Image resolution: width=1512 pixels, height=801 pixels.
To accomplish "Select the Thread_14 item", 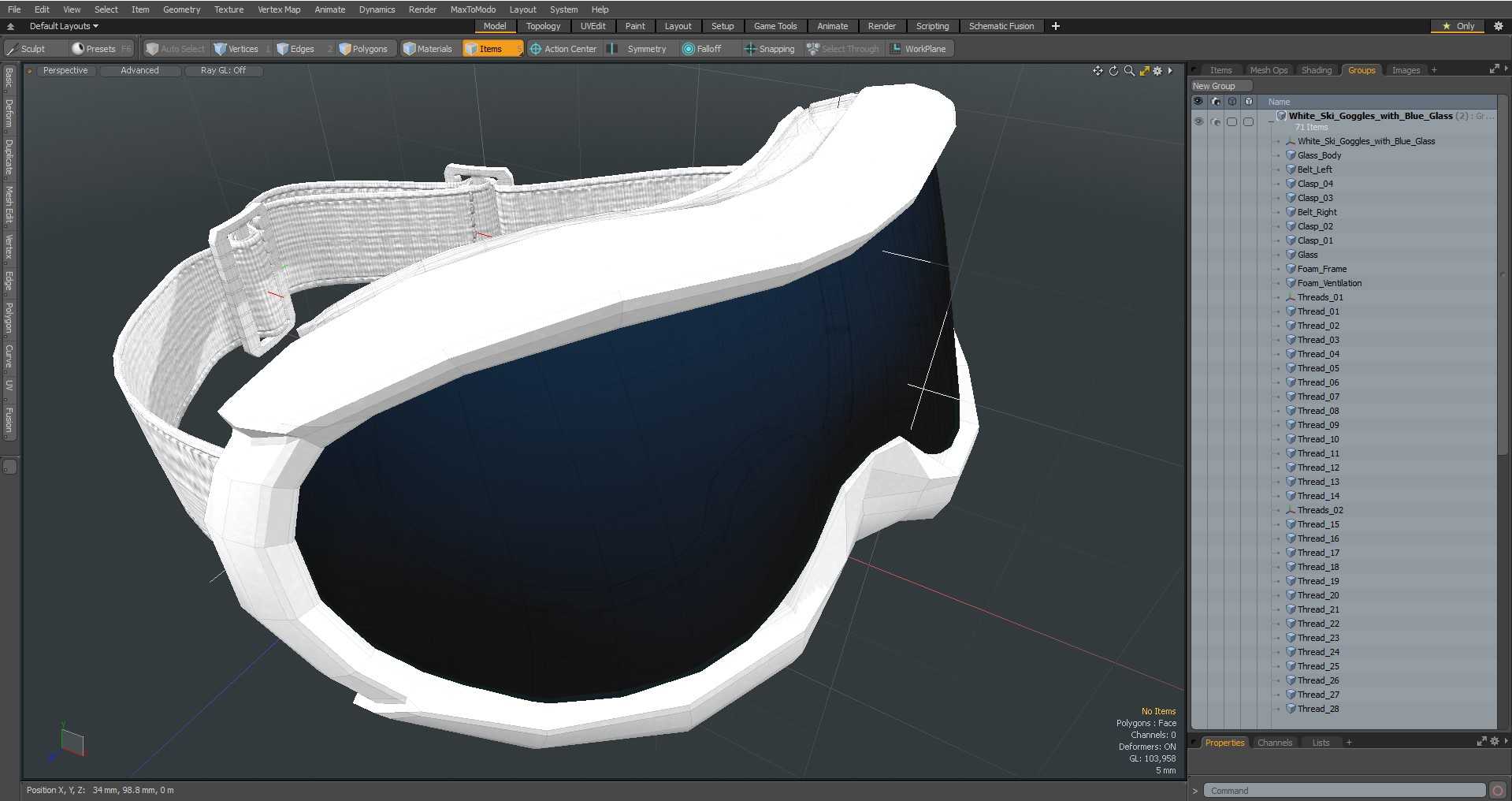I will click(x=1318, y=496).
